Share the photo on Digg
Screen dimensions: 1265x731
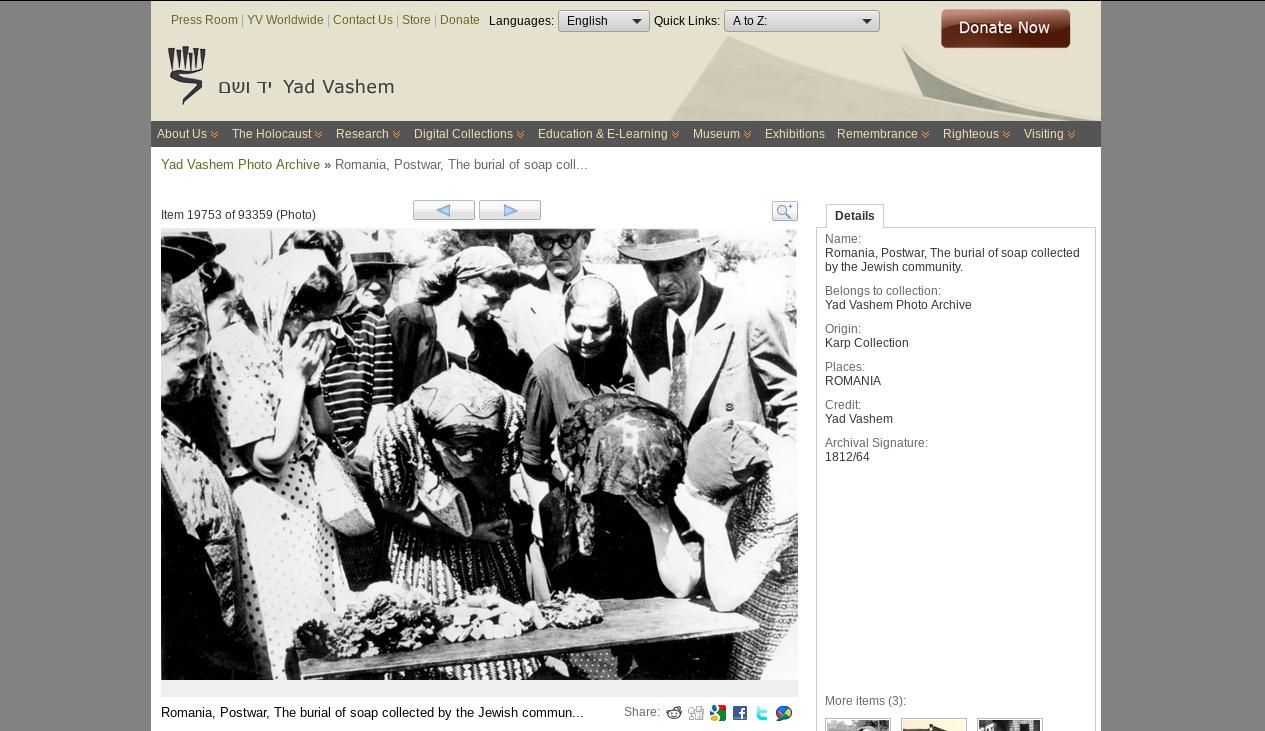(696, 713)
